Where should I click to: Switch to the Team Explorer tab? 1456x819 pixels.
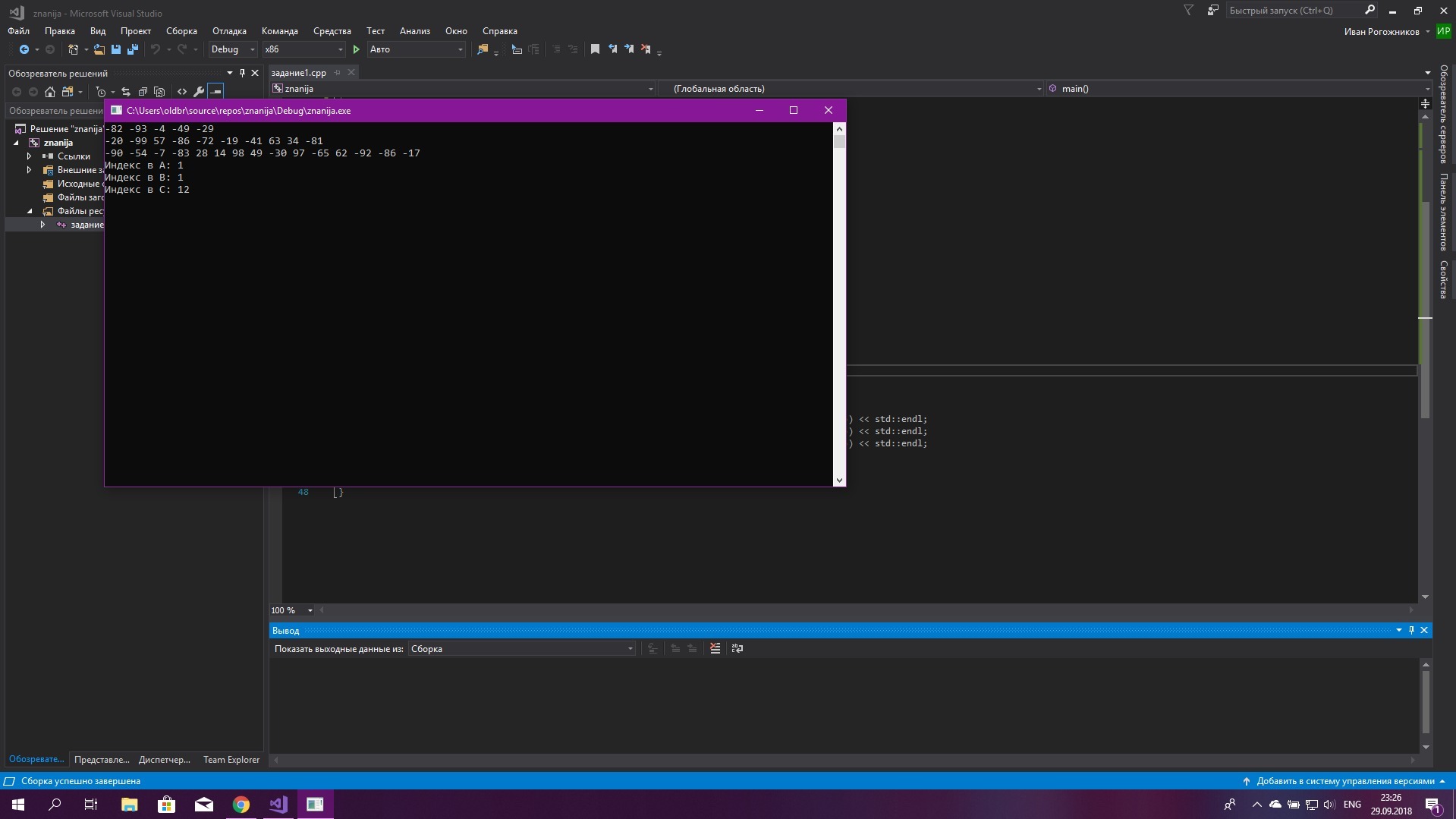231,759
